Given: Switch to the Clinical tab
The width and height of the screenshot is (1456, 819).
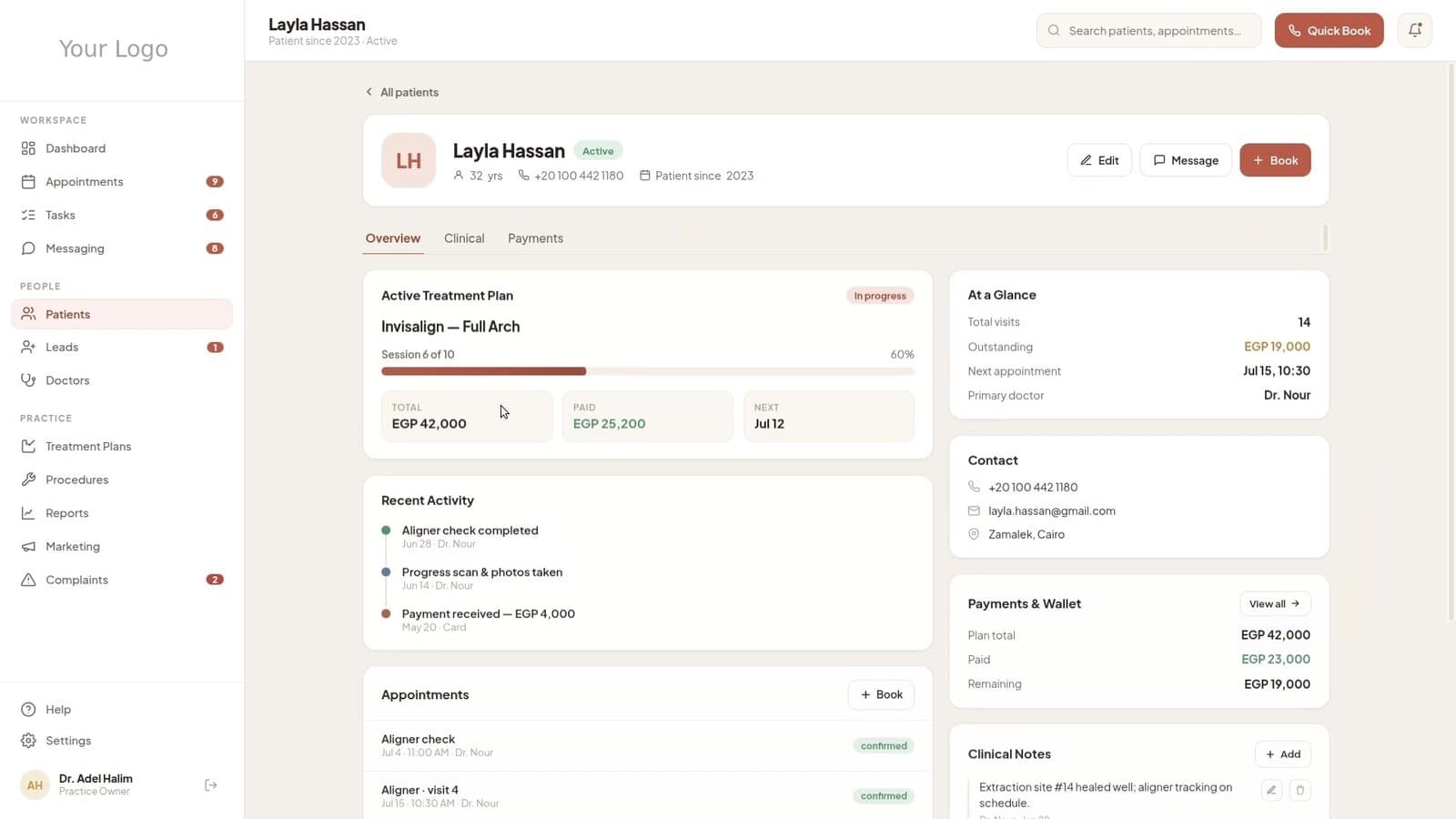Looking at the screenshot, I should [464, 238].
